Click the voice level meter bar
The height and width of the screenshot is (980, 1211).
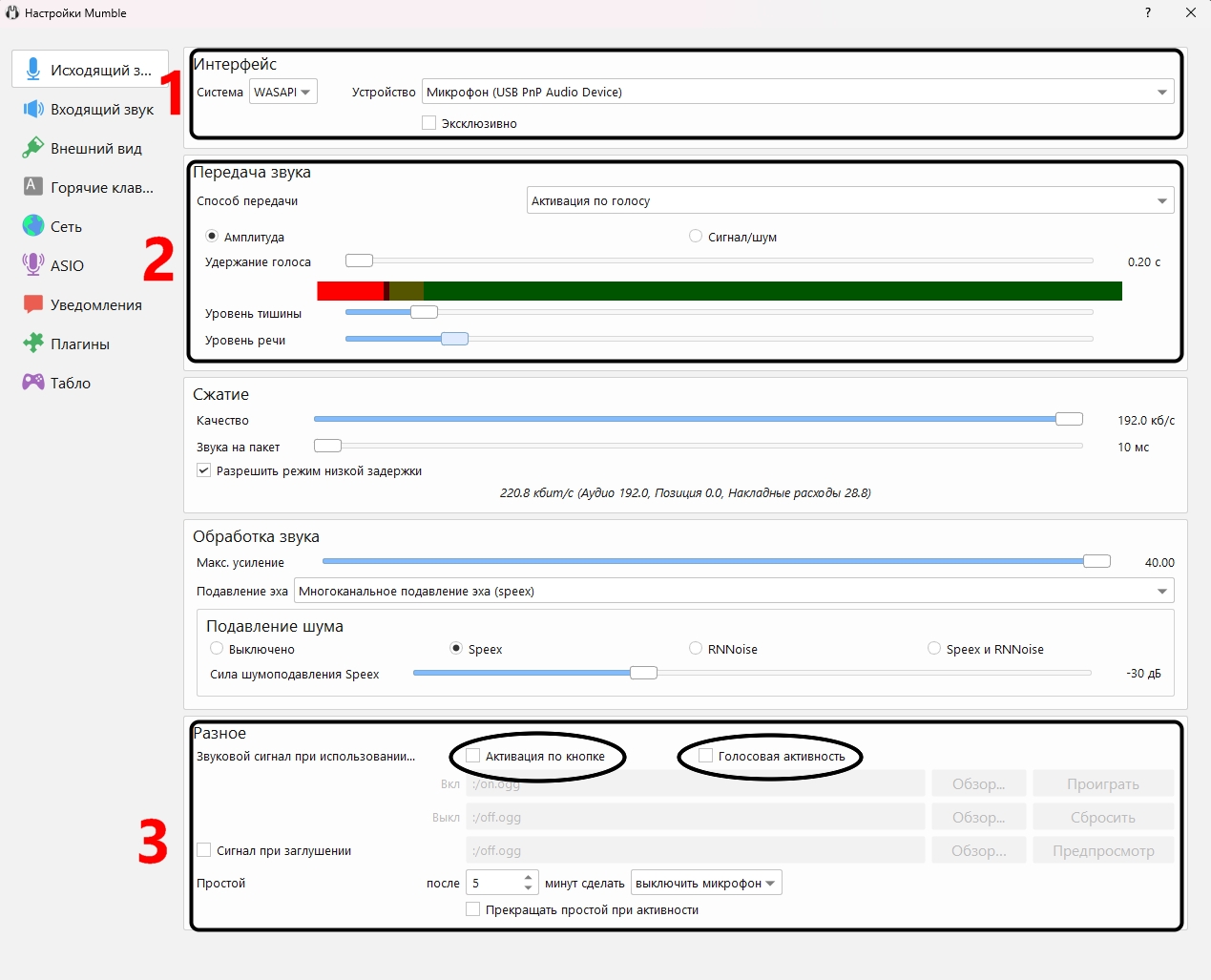[x=720, y=291]
